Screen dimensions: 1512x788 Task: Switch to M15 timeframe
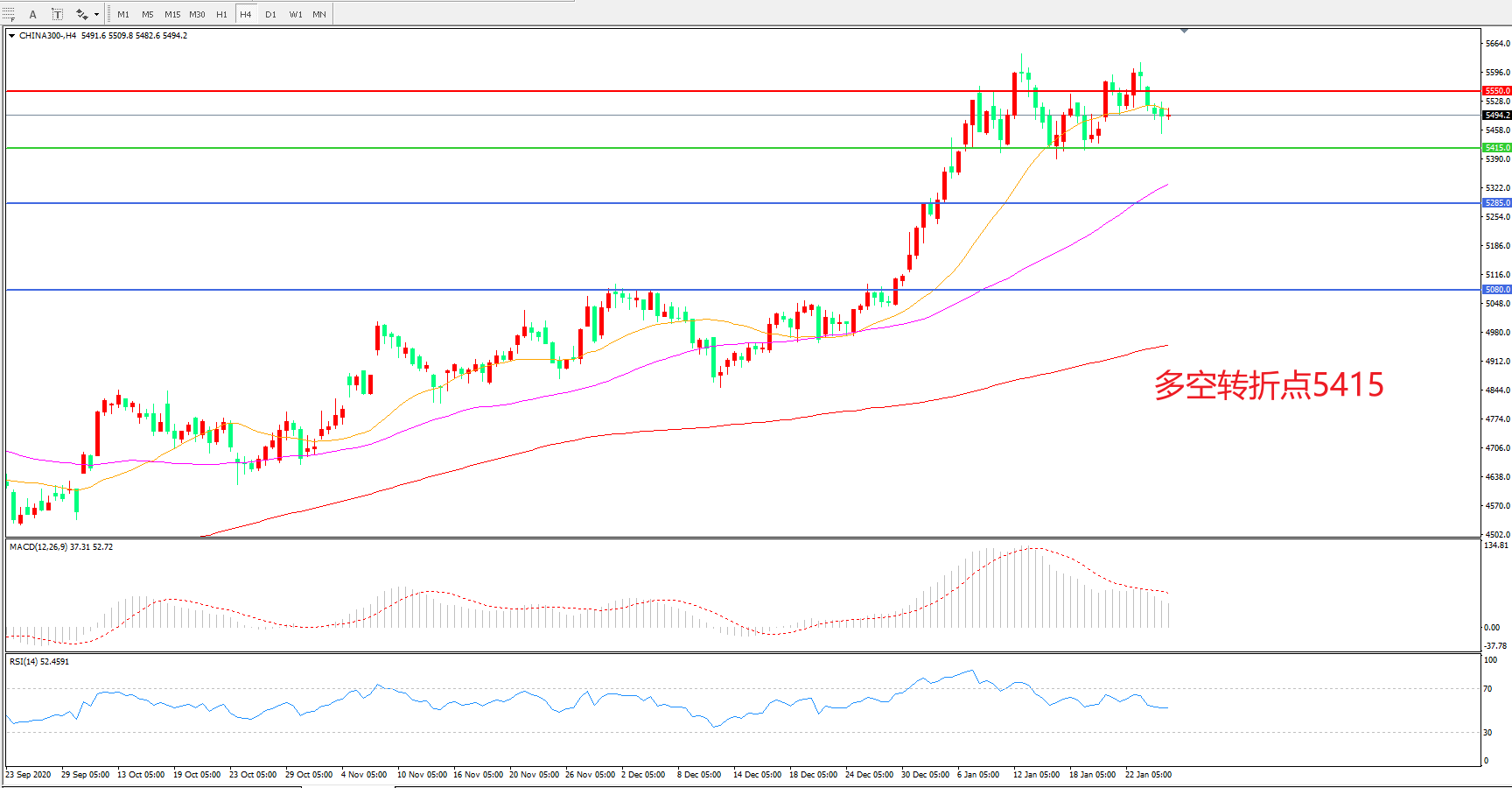click(172, 14)
